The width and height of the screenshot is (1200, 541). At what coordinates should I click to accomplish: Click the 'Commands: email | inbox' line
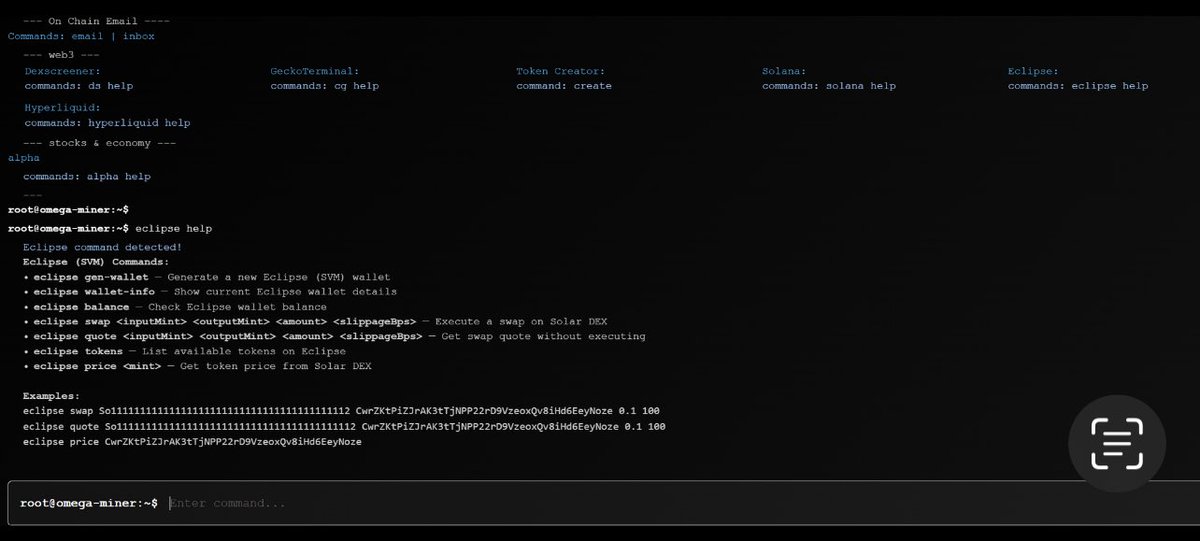click(81, 36)
